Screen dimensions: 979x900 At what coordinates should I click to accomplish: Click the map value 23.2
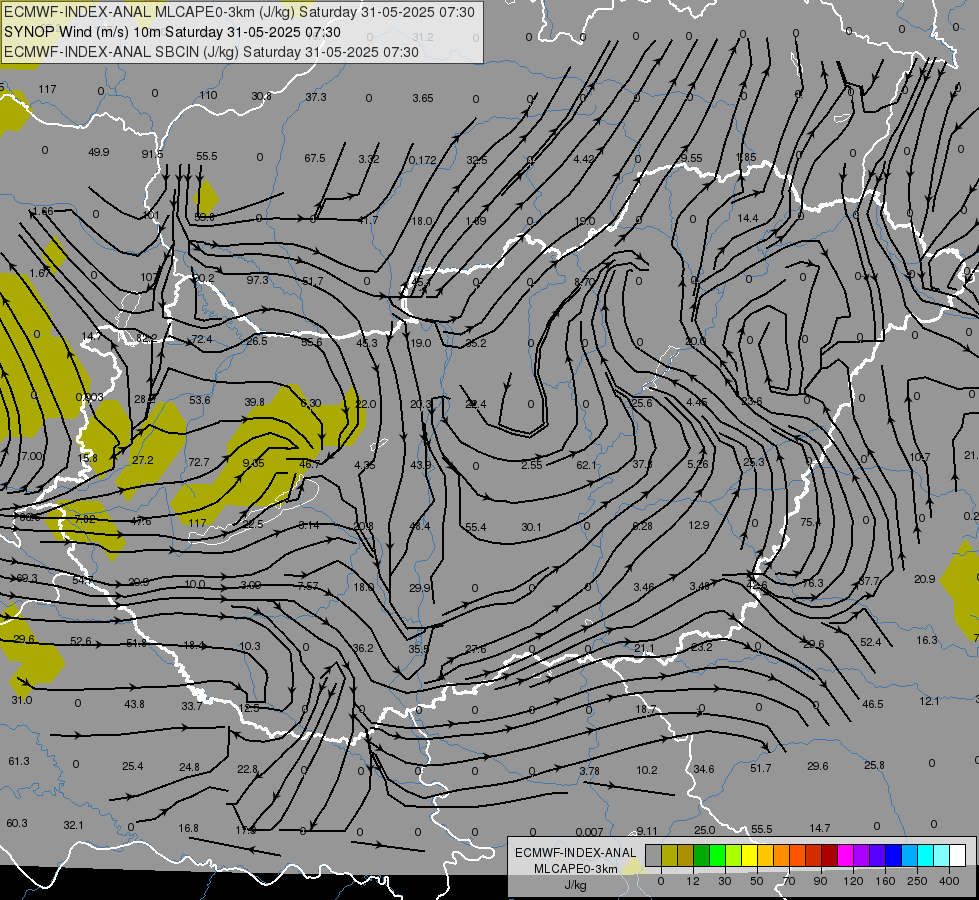coord(702,646)
